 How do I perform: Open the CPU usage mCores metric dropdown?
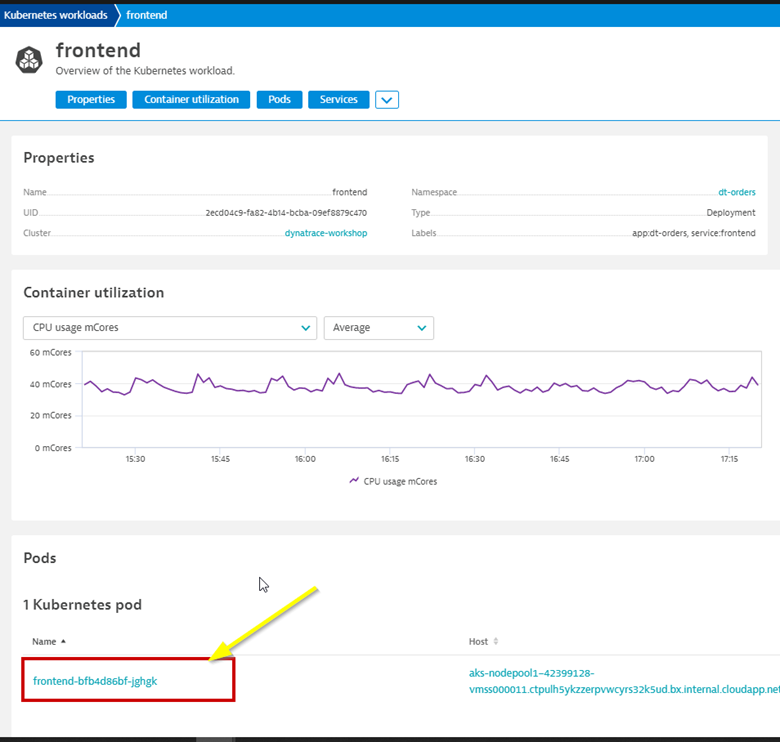170,328
